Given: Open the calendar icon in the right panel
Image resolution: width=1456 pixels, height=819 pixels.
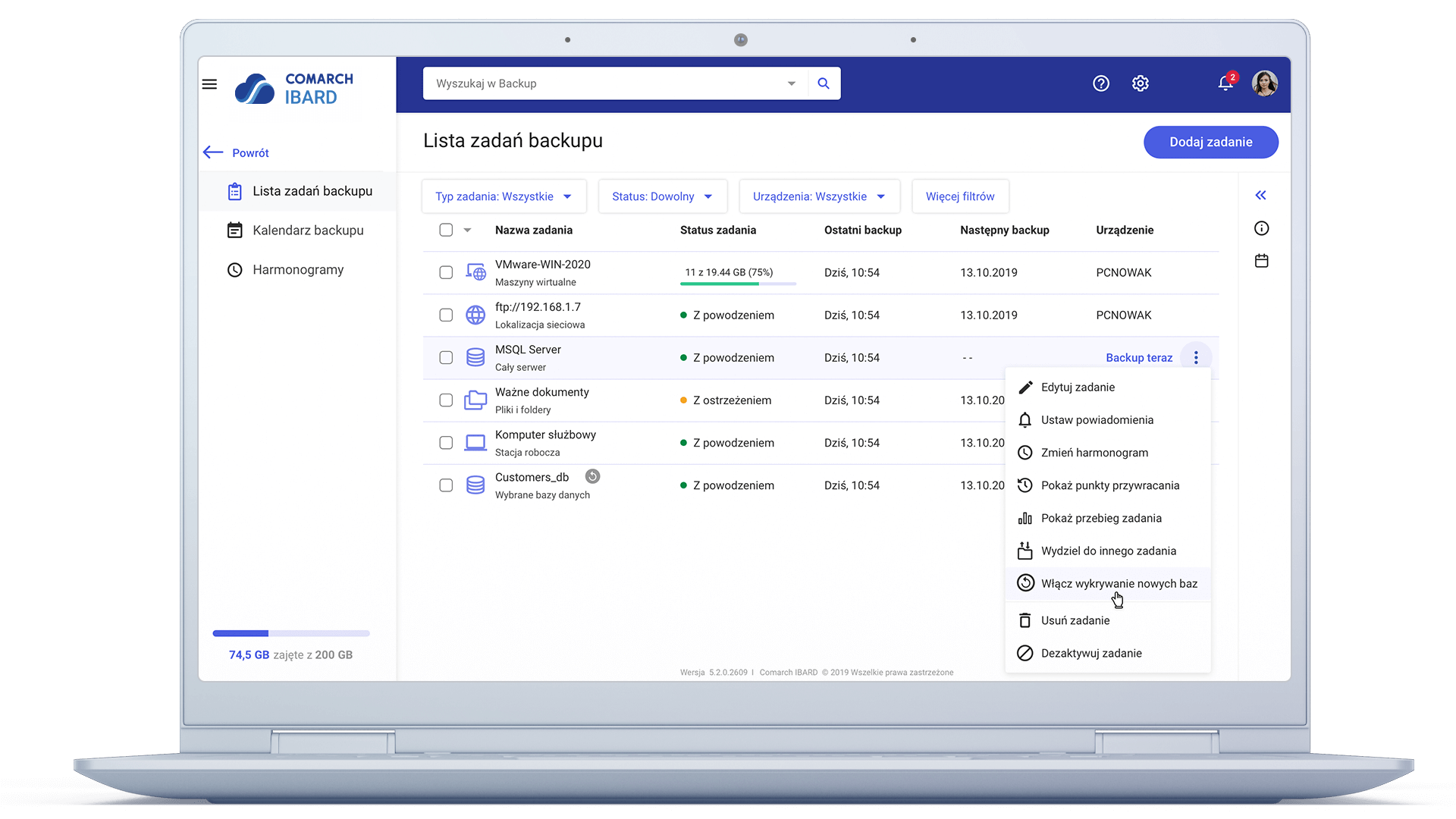Looking at the screenshot, I should point(1262,261).
